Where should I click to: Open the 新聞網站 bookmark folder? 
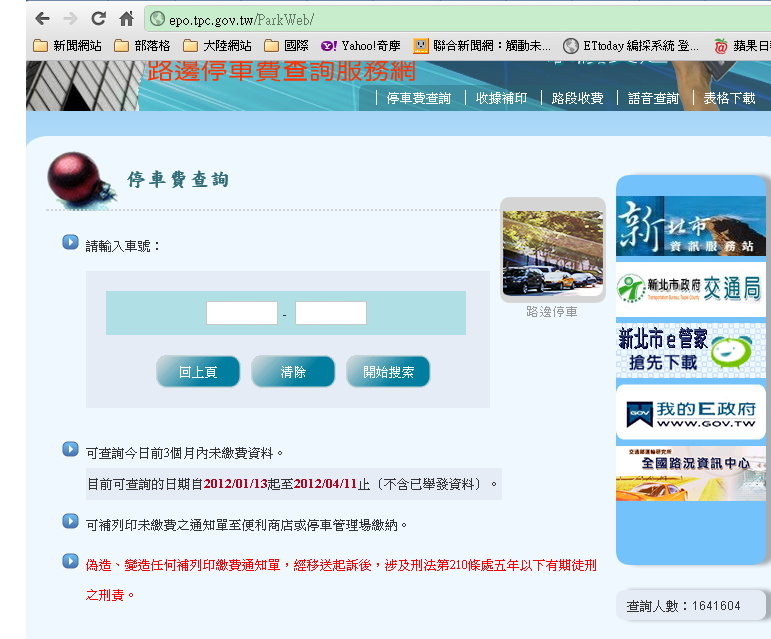[x=67, y=46]
